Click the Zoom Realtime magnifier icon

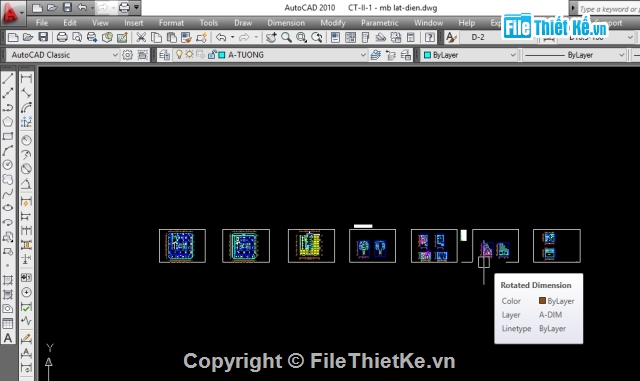coord(287,38)
